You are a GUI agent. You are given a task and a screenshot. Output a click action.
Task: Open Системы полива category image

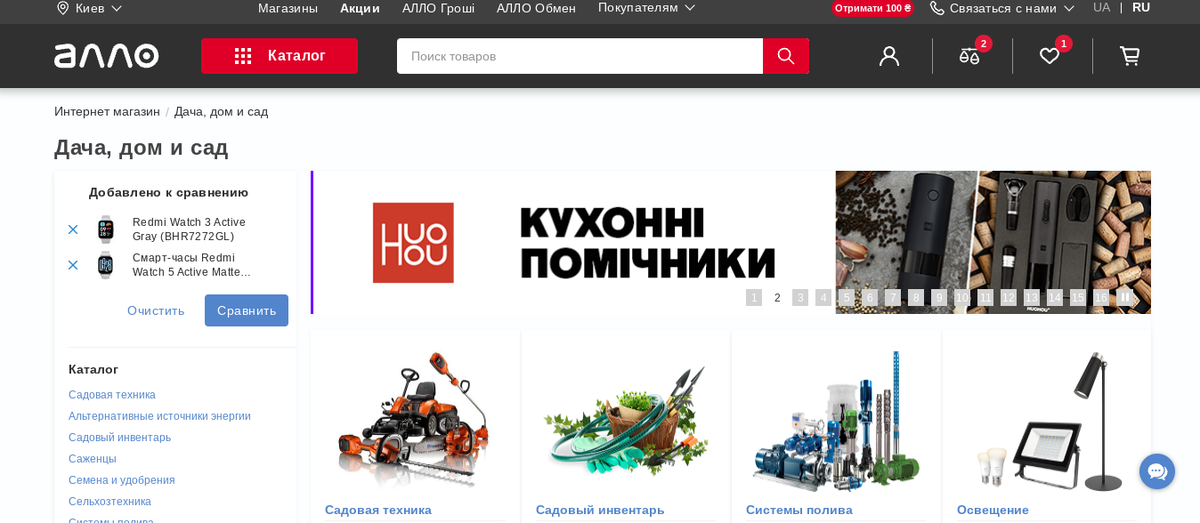coord(836,420)
